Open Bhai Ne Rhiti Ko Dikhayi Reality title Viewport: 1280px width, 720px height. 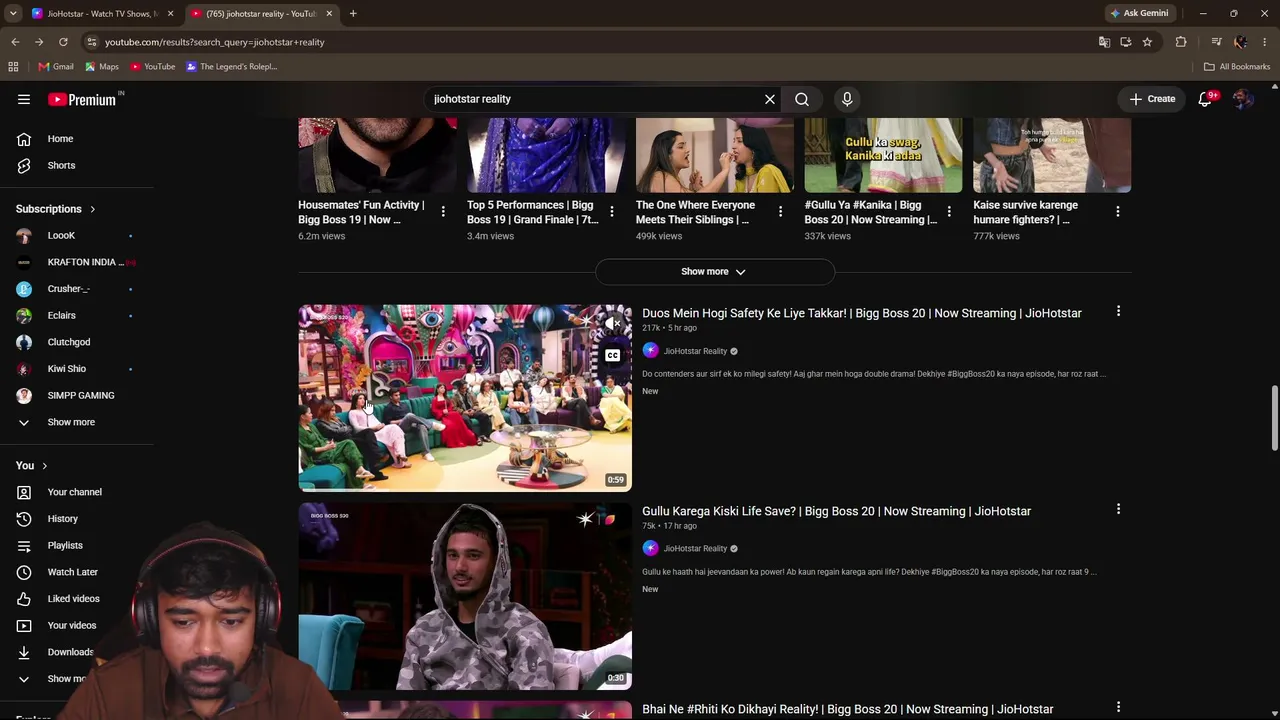click(x=848, y=709)
